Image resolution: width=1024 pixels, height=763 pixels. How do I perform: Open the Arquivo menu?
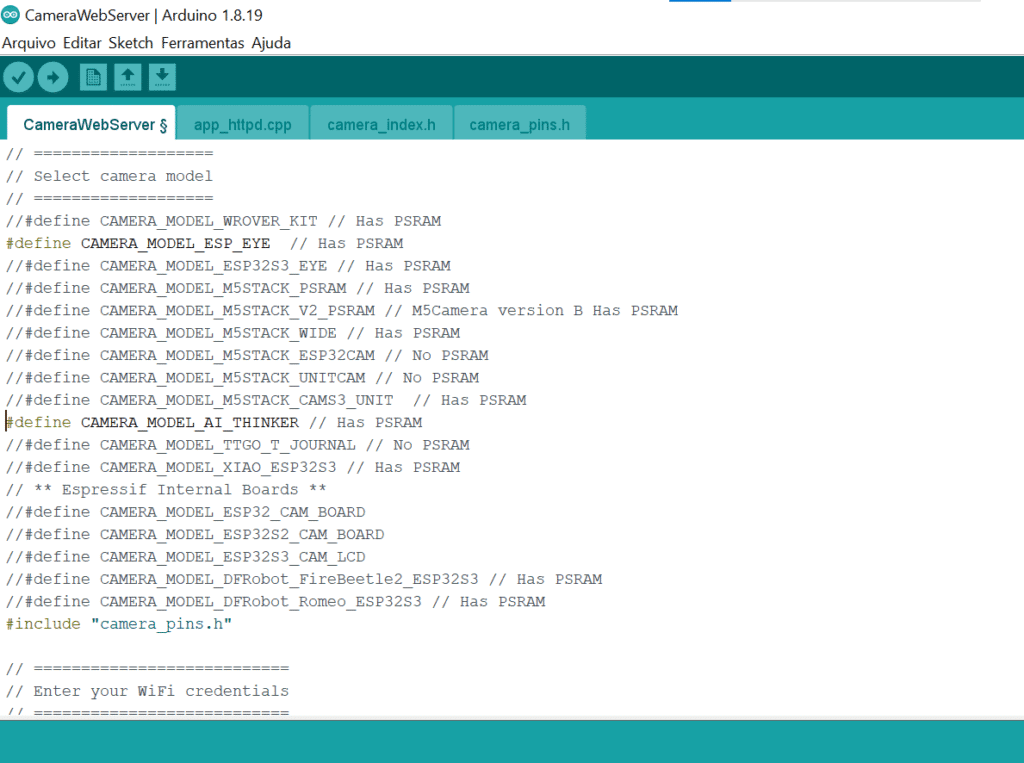coord(29,43)
